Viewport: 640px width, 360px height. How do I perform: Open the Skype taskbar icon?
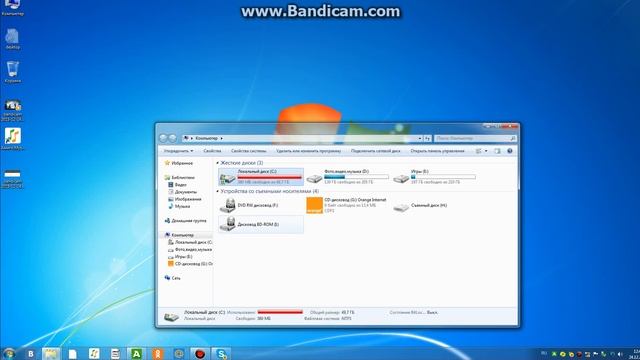[221, 354]
